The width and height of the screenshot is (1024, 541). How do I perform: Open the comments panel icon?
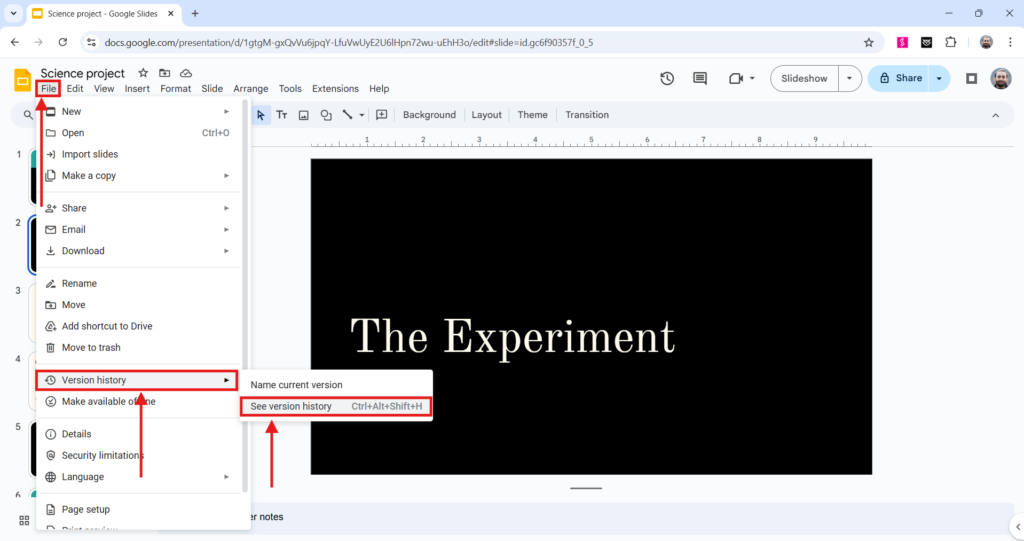click(x=700, y=78)
